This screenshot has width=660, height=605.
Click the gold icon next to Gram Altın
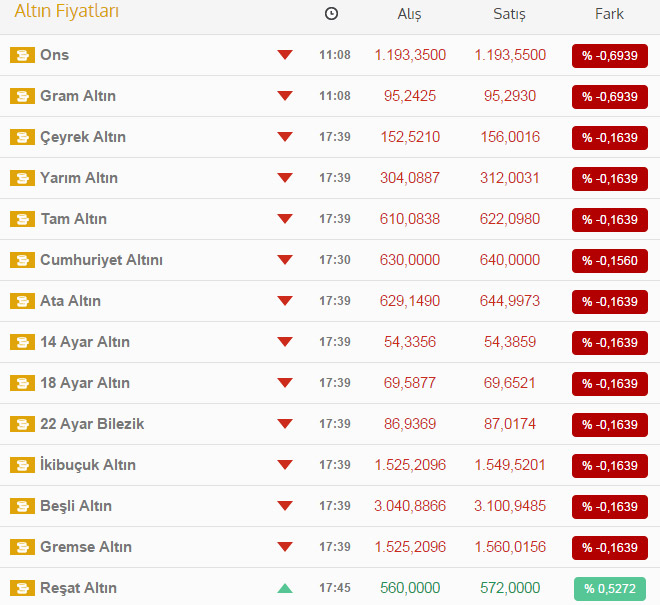(22, 96)
